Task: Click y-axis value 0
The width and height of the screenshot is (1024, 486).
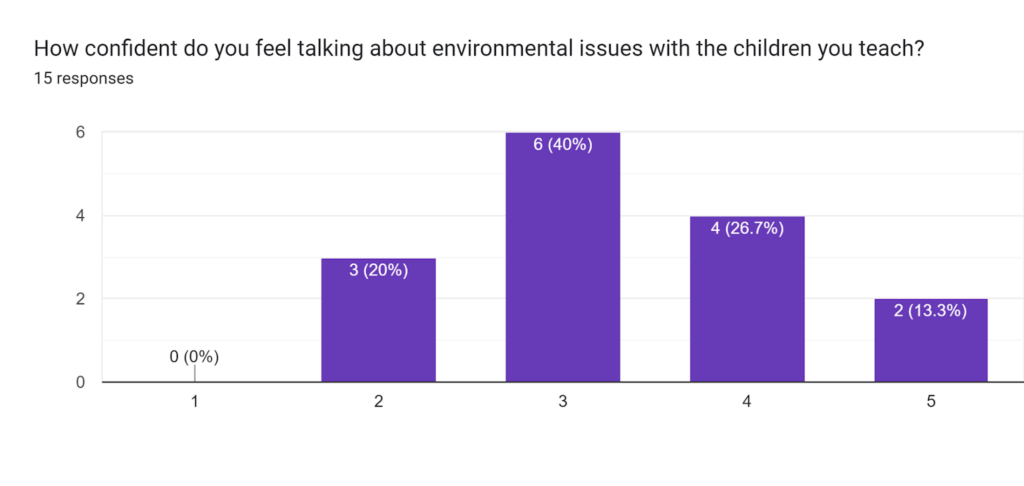Action: [78, 382]
